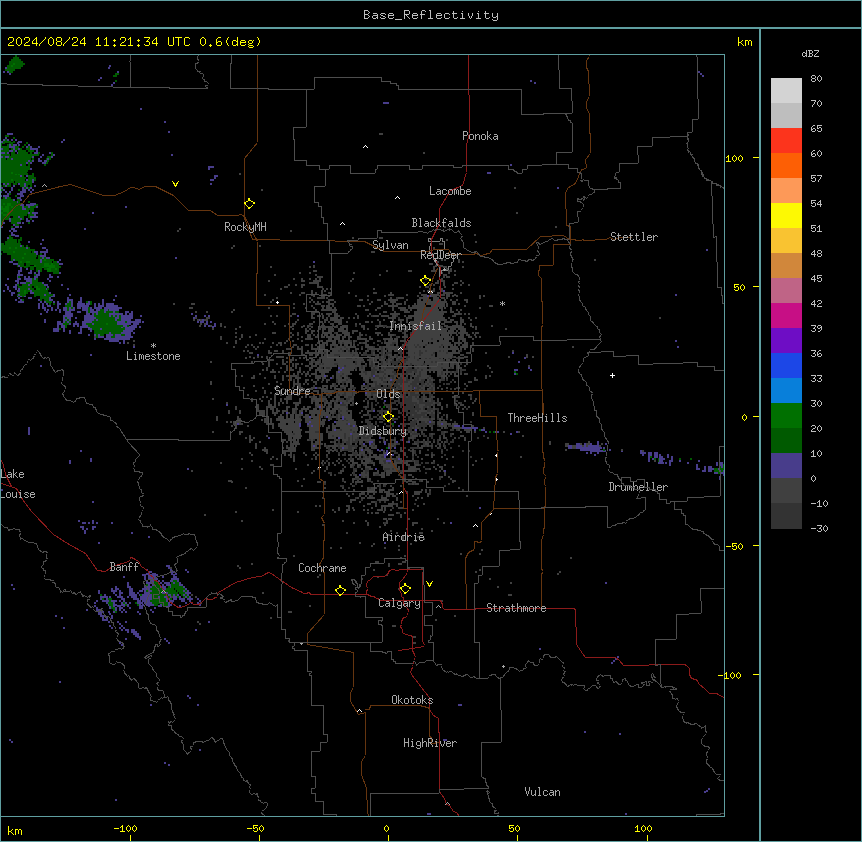Click the Calgary city label
862x842 pixels.
click(x=399, y=603)
